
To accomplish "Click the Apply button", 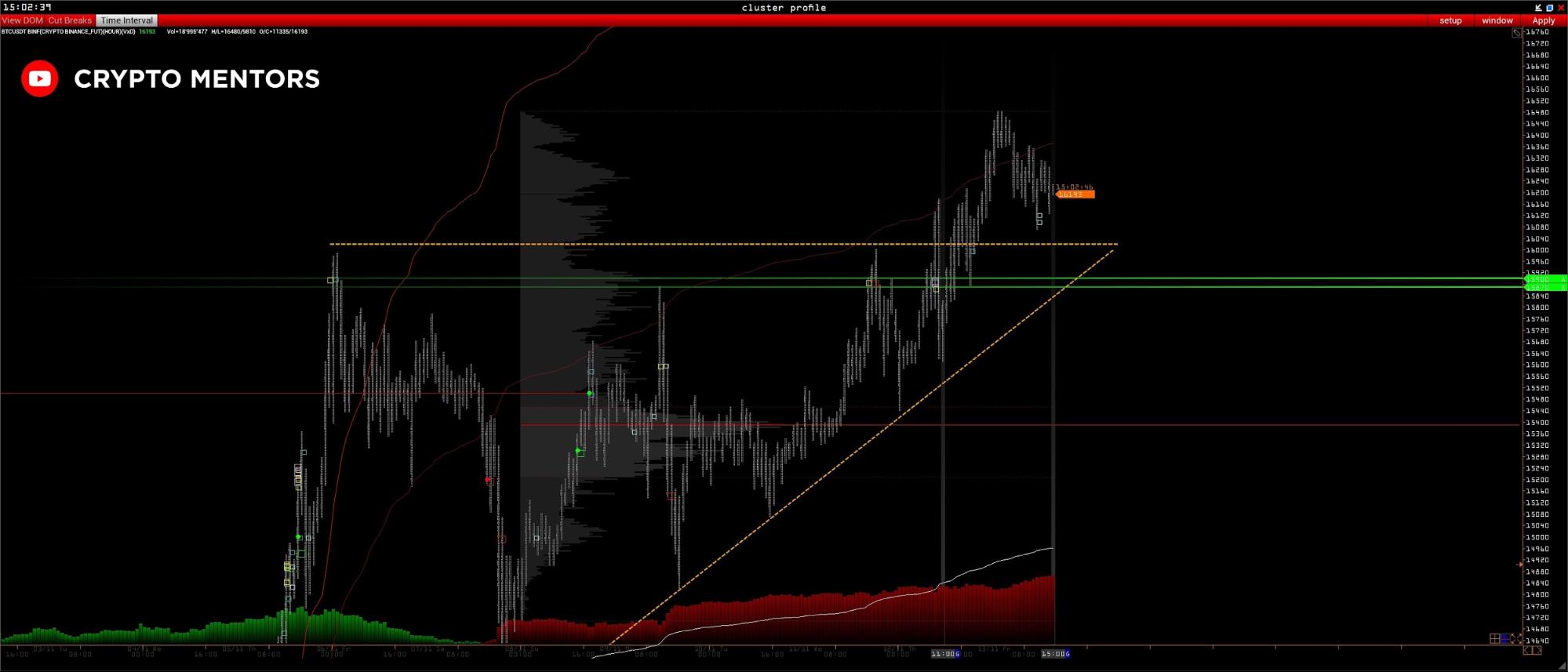I will point(1543,20).
